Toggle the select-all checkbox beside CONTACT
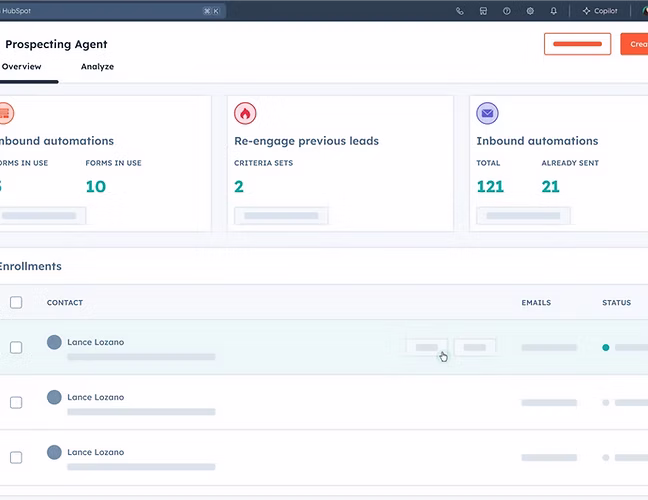The height and width of the screenshot is (500, 648). (16, 302)
